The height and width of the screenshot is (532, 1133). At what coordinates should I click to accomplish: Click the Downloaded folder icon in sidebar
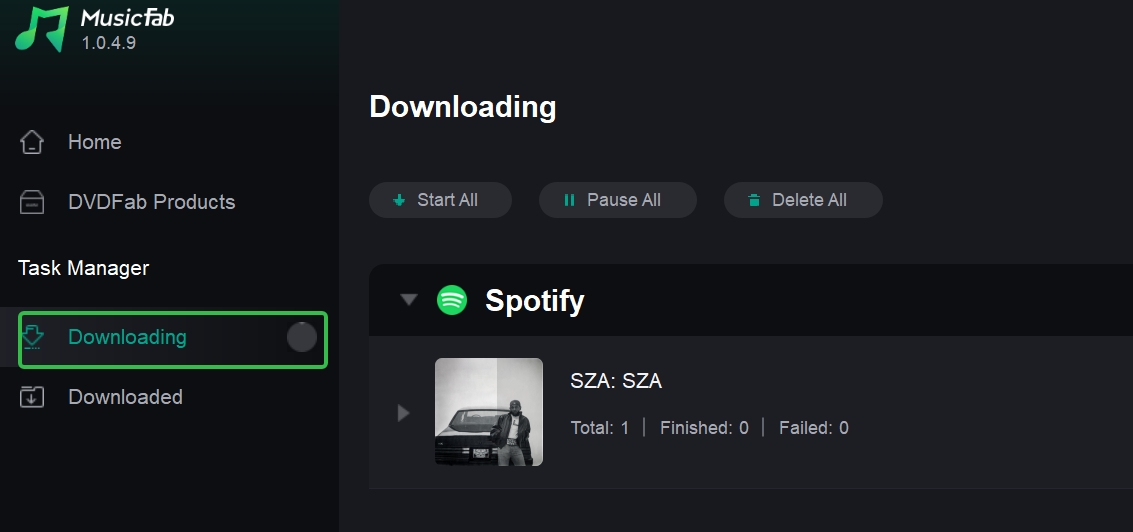point(32,397)
